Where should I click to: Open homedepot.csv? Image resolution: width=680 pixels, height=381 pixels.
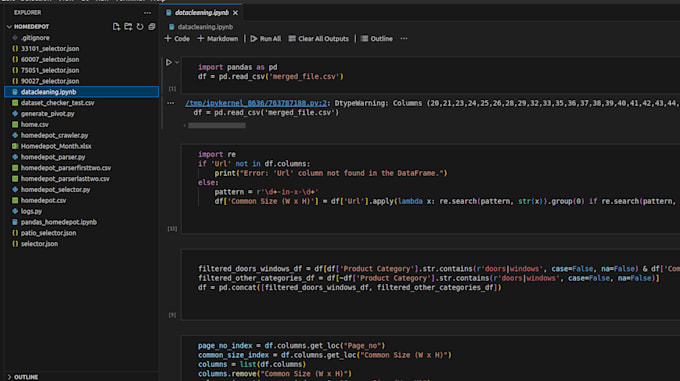point(44,200)
